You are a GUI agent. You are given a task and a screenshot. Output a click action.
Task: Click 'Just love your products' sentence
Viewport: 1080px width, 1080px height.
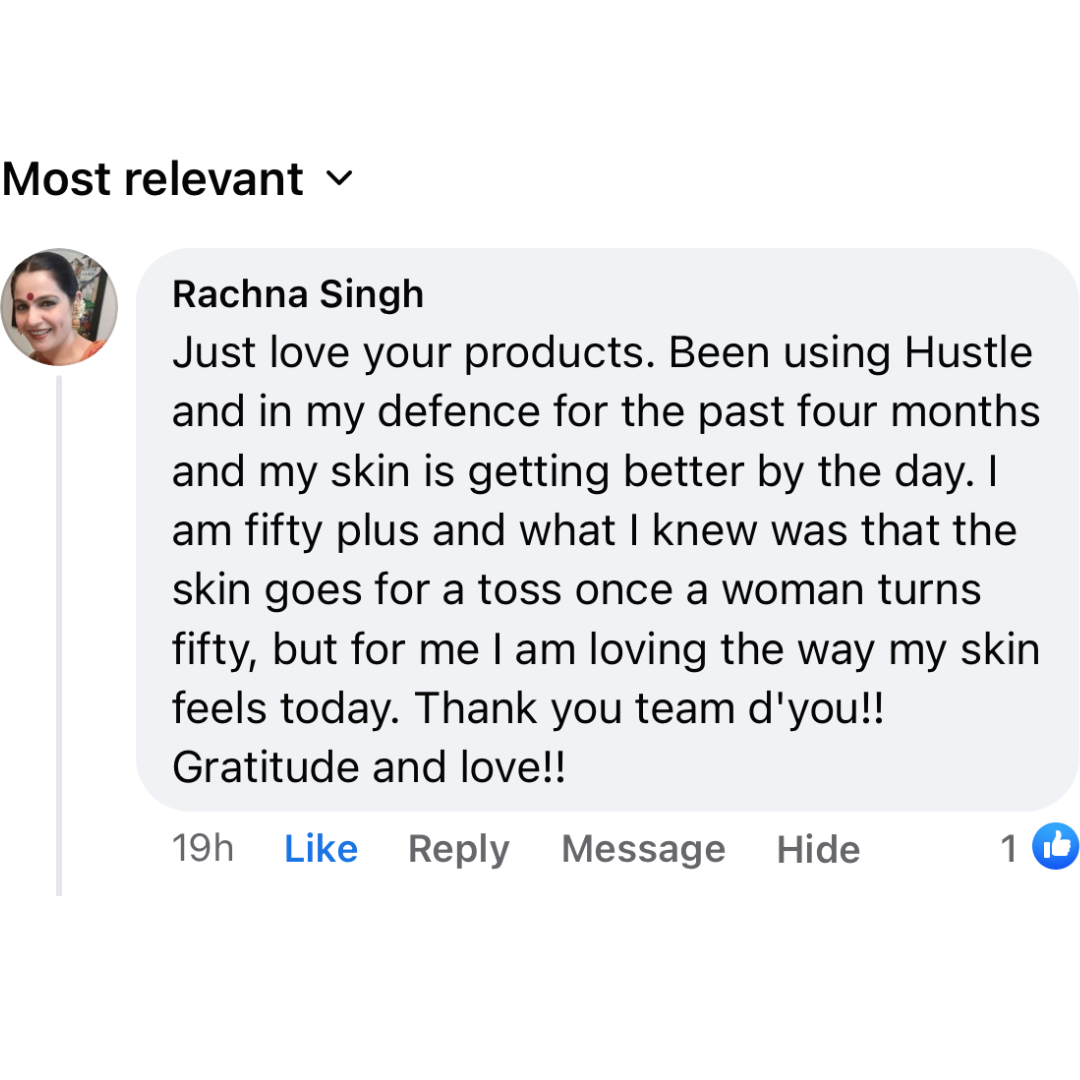coord(412,353)
